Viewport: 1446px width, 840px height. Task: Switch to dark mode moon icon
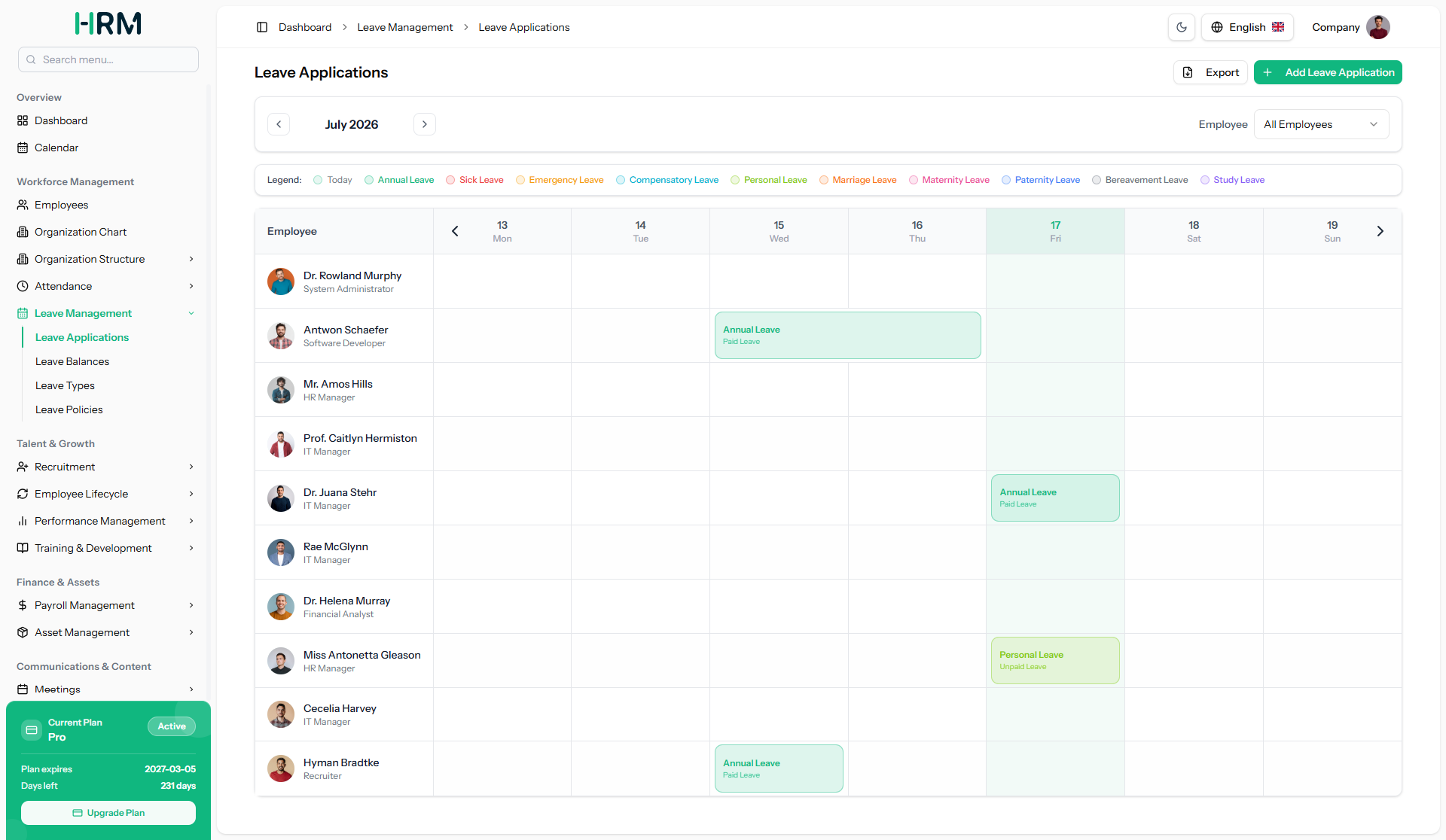tap(1182, 27)
